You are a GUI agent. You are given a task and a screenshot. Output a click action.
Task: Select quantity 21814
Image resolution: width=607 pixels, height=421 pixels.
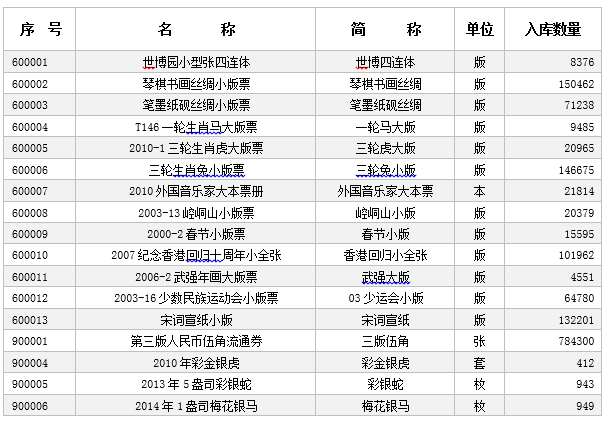point(579,191)
